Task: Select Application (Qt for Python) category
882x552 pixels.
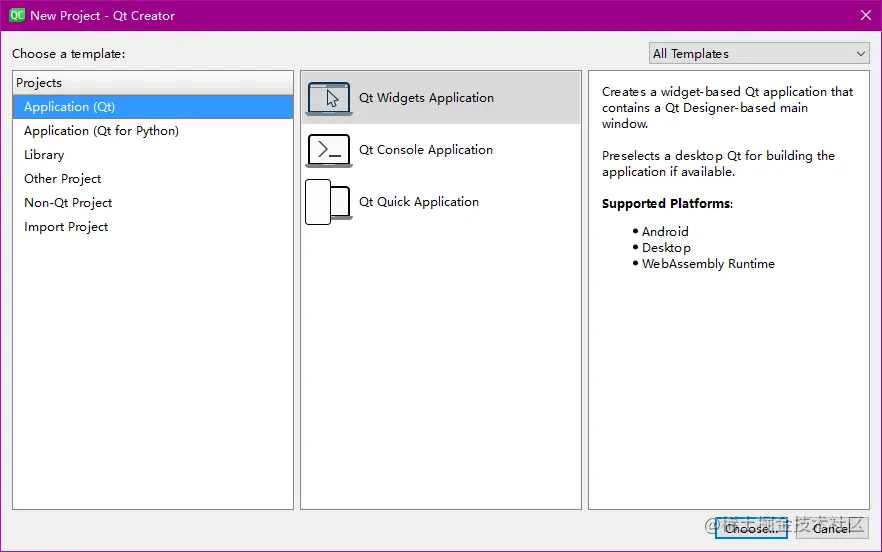Action: click(153, 131)
